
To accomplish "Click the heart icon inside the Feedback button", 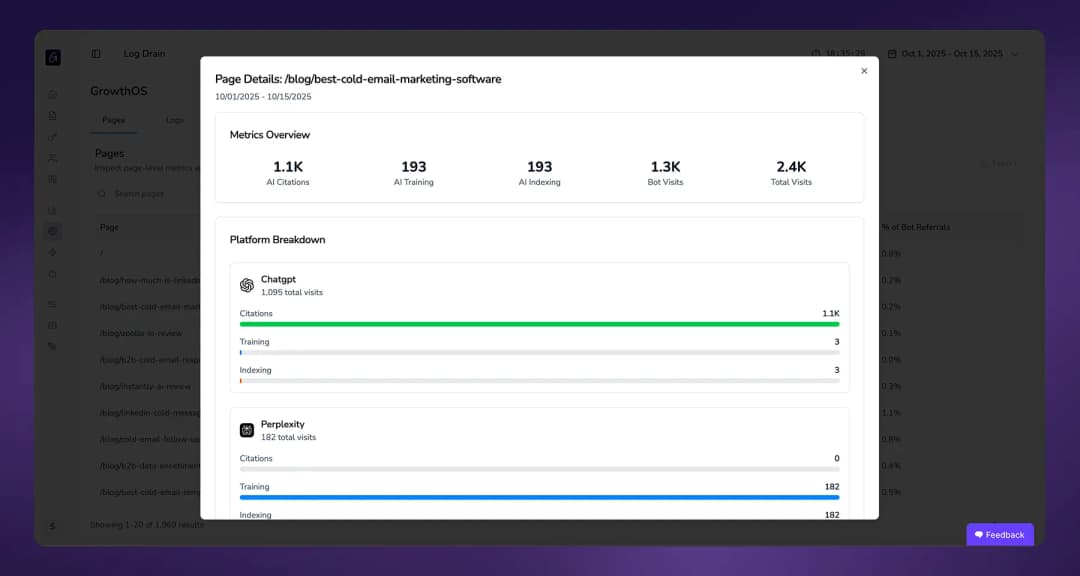I will click(x=977, y=534).
